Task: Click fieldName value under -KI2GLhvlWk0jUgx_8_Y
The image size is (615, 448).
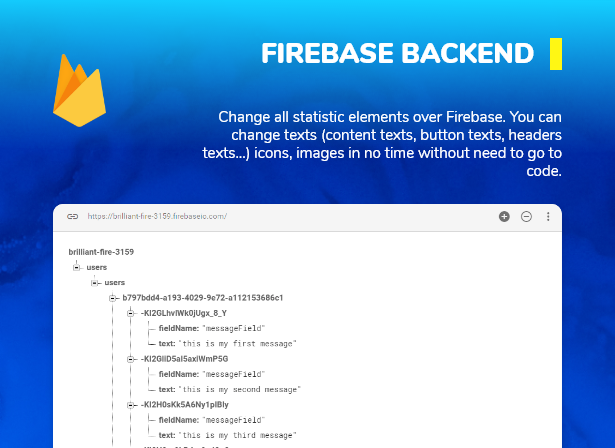Action: [234, 329]
